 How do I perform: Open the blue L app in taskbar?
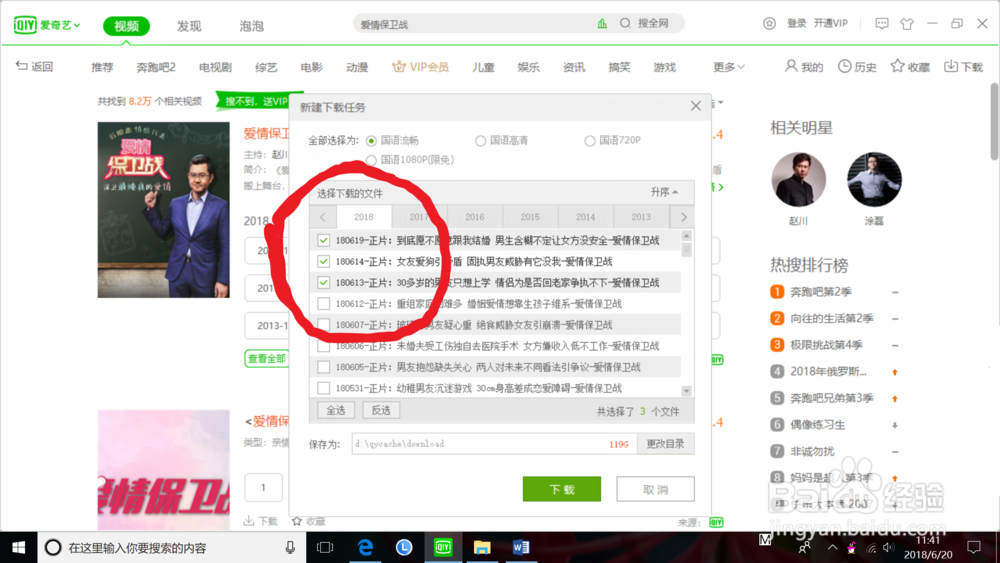tap(404, 548)
